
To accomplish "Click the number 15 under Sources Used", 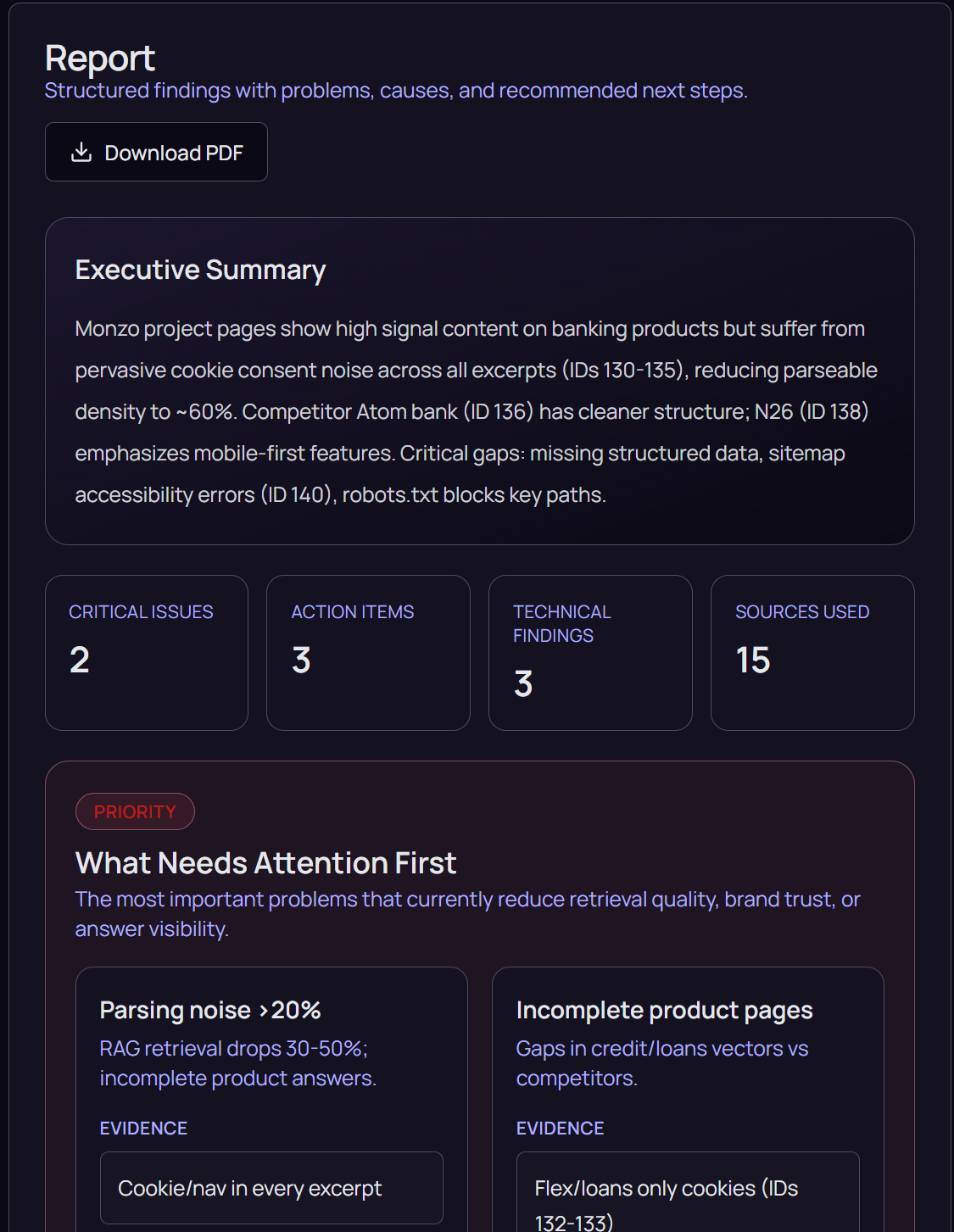I will tap(753, 661).
